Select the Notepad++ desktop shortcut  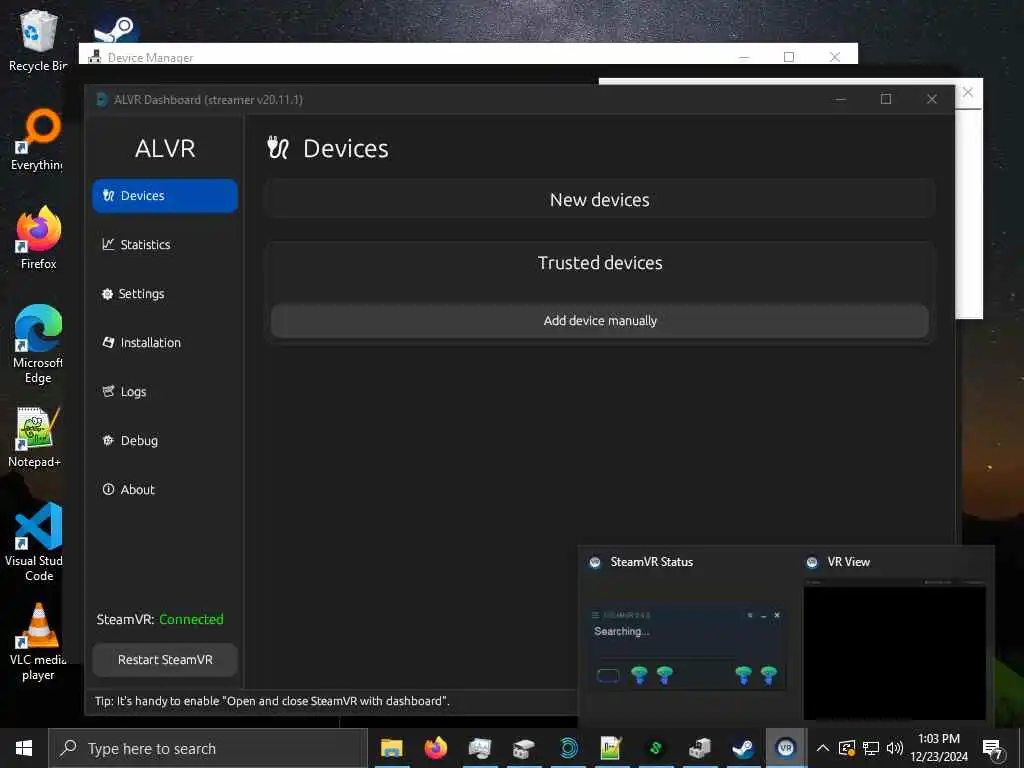[36, 437]
